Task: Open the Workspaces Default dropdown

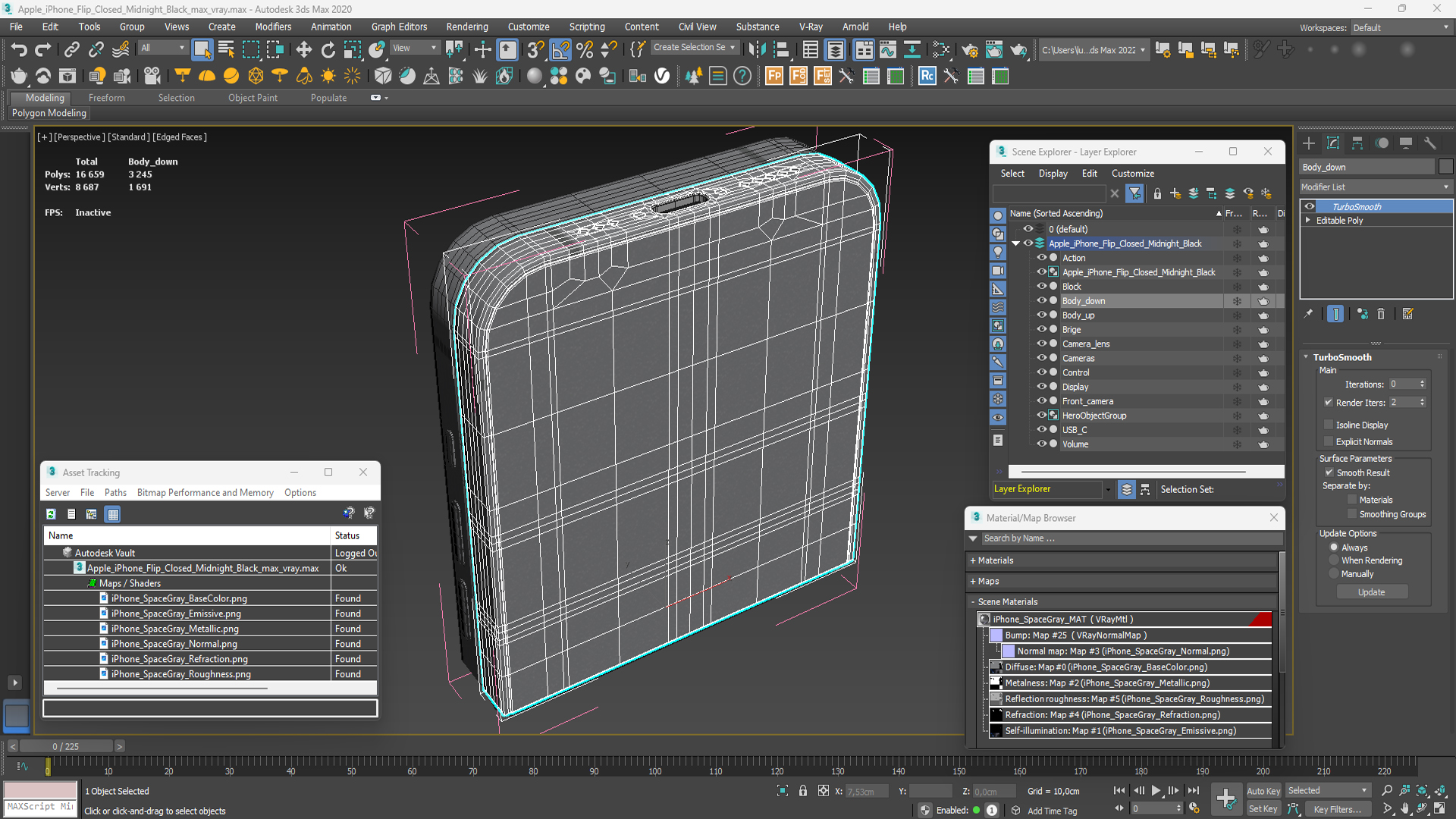Action: [x=1402, y=27]
